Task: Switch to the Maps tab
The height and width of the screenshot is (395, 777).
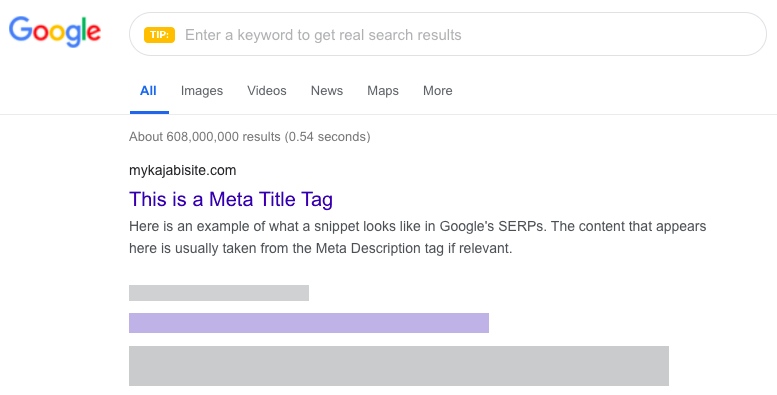Action: (x=383, y=91)
